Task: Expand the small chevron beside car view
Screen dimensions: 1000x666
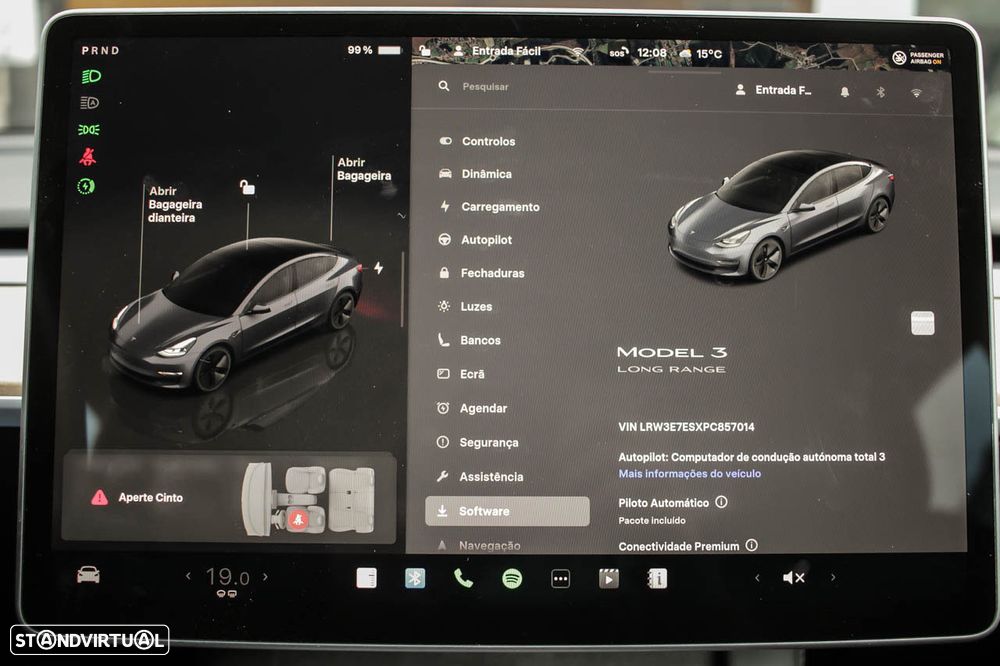Action: [x=401, y=216]
